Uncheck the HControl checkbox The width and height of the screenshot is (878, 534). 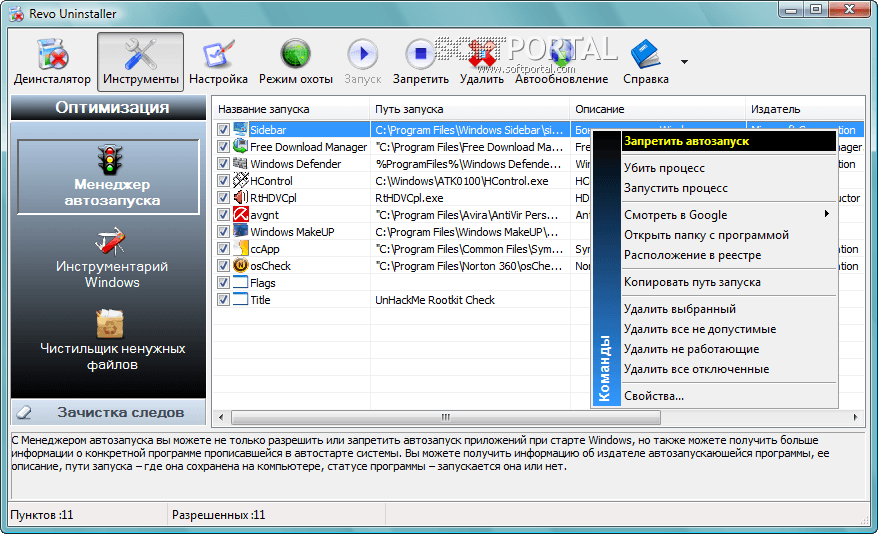223,181
